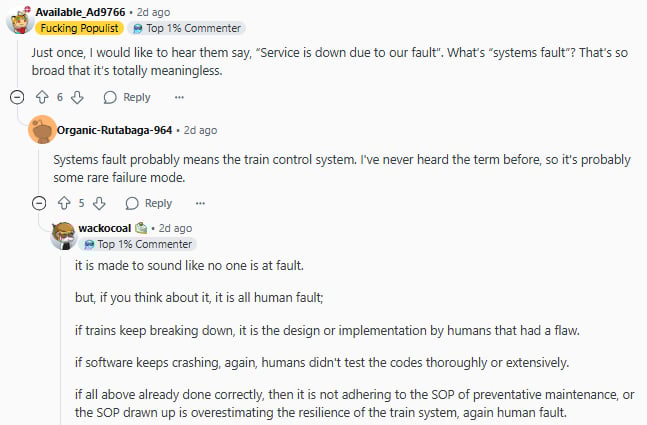Open more options on Available_Ad9766's comment
The height and width of the screenshot is (425, 647).
(x=179, y=97)
